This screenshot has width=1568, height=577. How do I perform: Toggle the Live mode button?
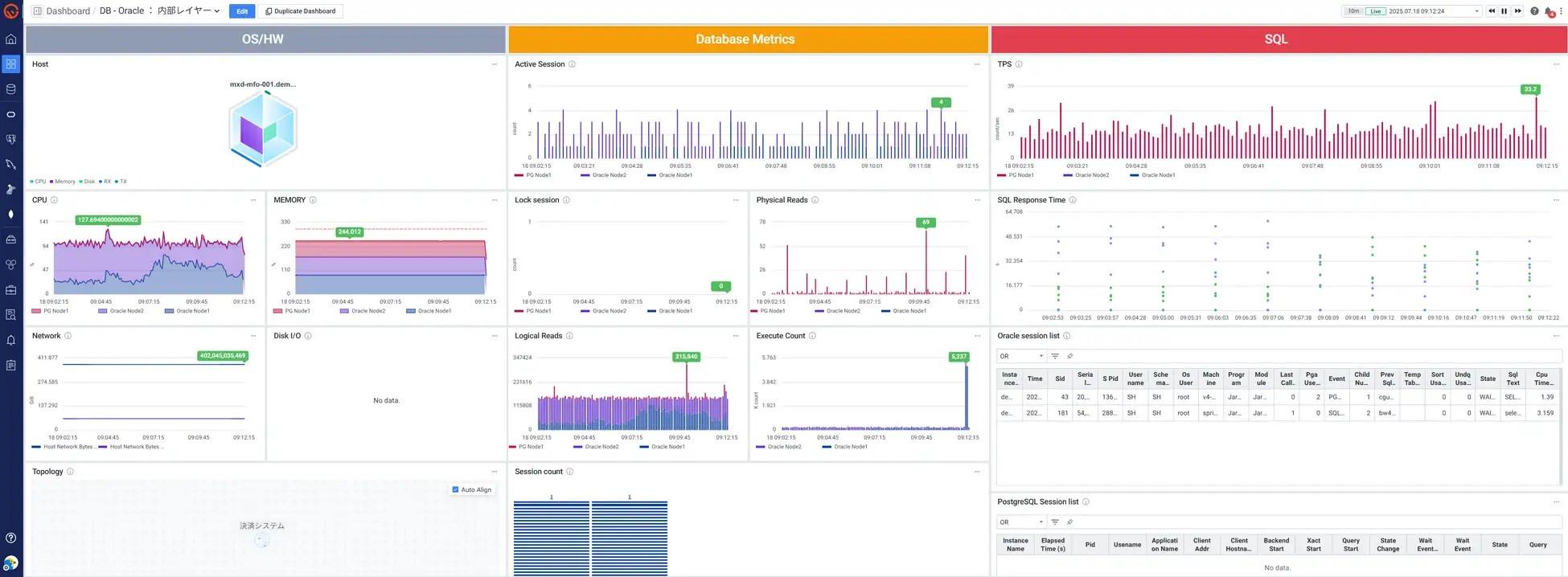pos(1375,11)
